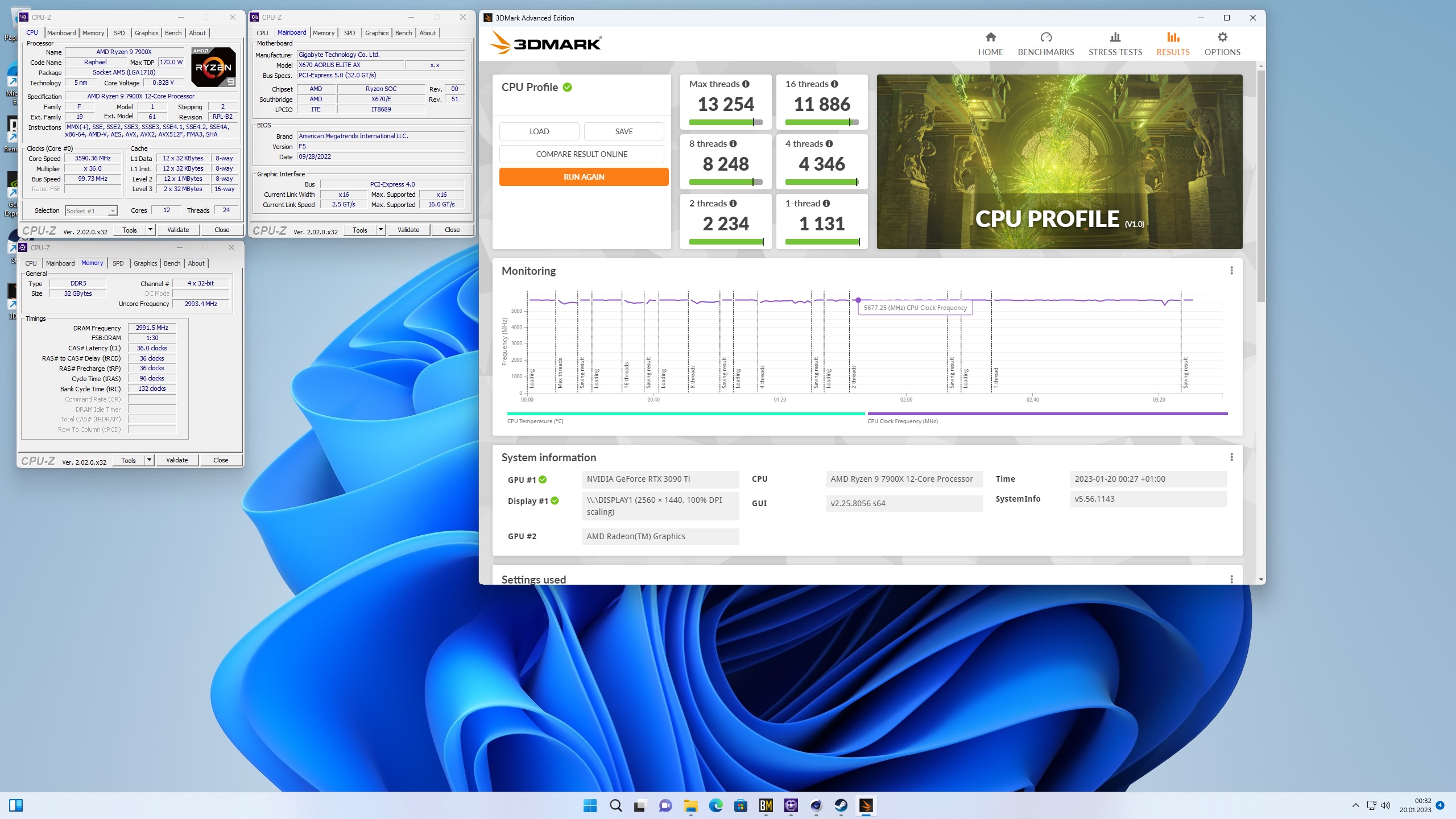
Task: Click the 16 threads info icon
Action: click(834, 84)
